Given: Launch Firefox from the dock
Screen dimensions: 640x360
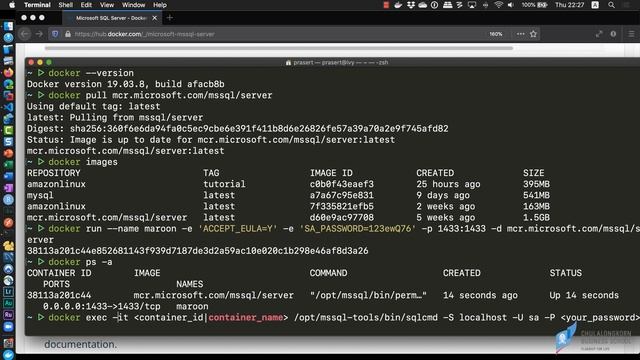Looking at the screenshot, I should [x=8, y=73].
